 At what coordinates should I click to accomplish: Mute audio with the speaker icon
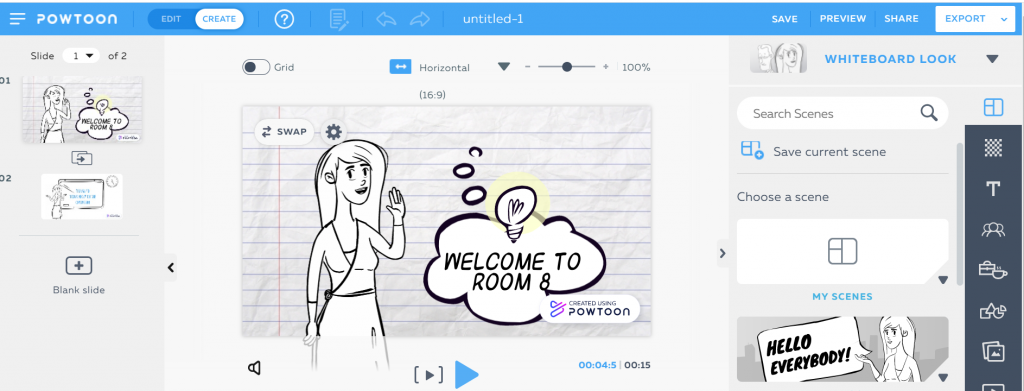[x=255, y=368]
